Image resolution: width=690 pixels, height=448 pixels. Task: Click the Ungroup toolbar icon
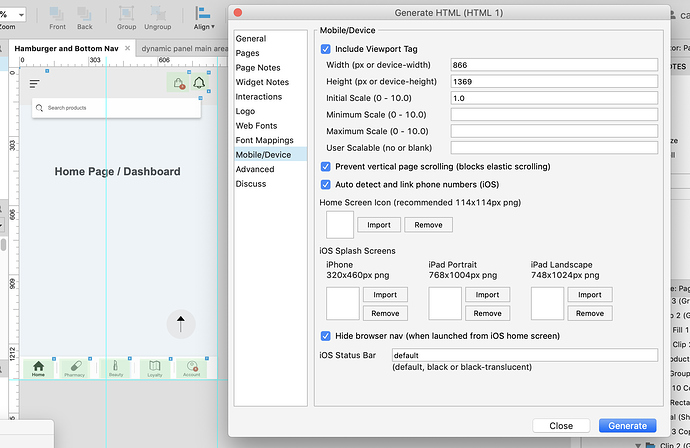click(158, 18)
